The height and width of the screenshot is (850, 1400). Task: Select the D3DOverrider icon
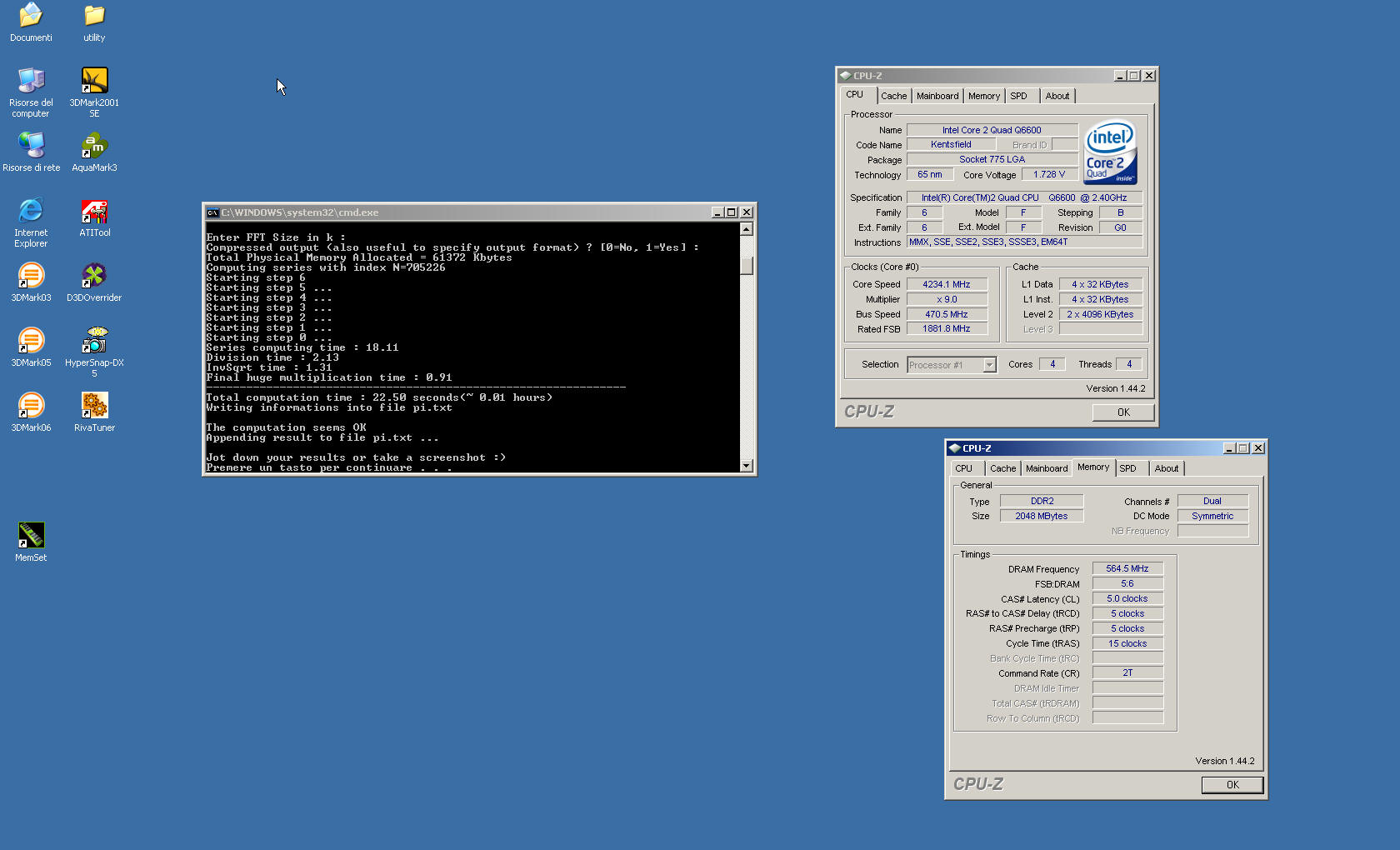[94, 282]
